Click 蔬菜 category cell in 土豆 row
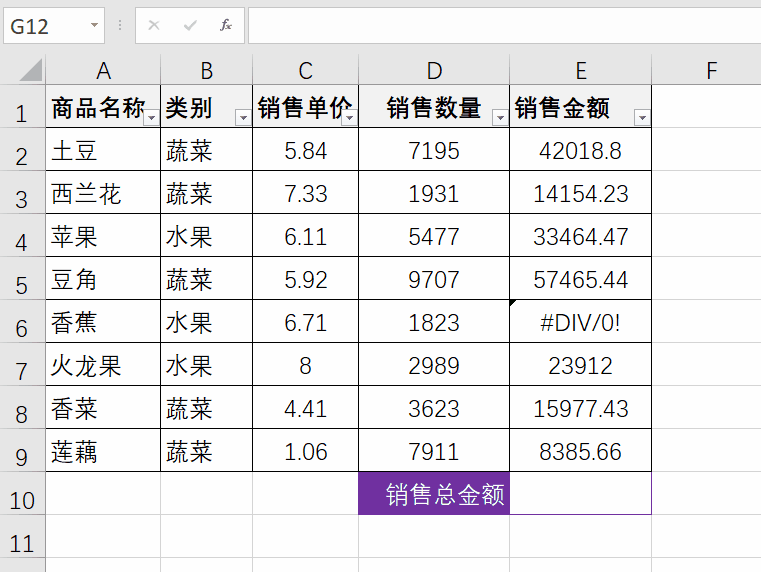761x572 pixels. [x=206, y=149]
